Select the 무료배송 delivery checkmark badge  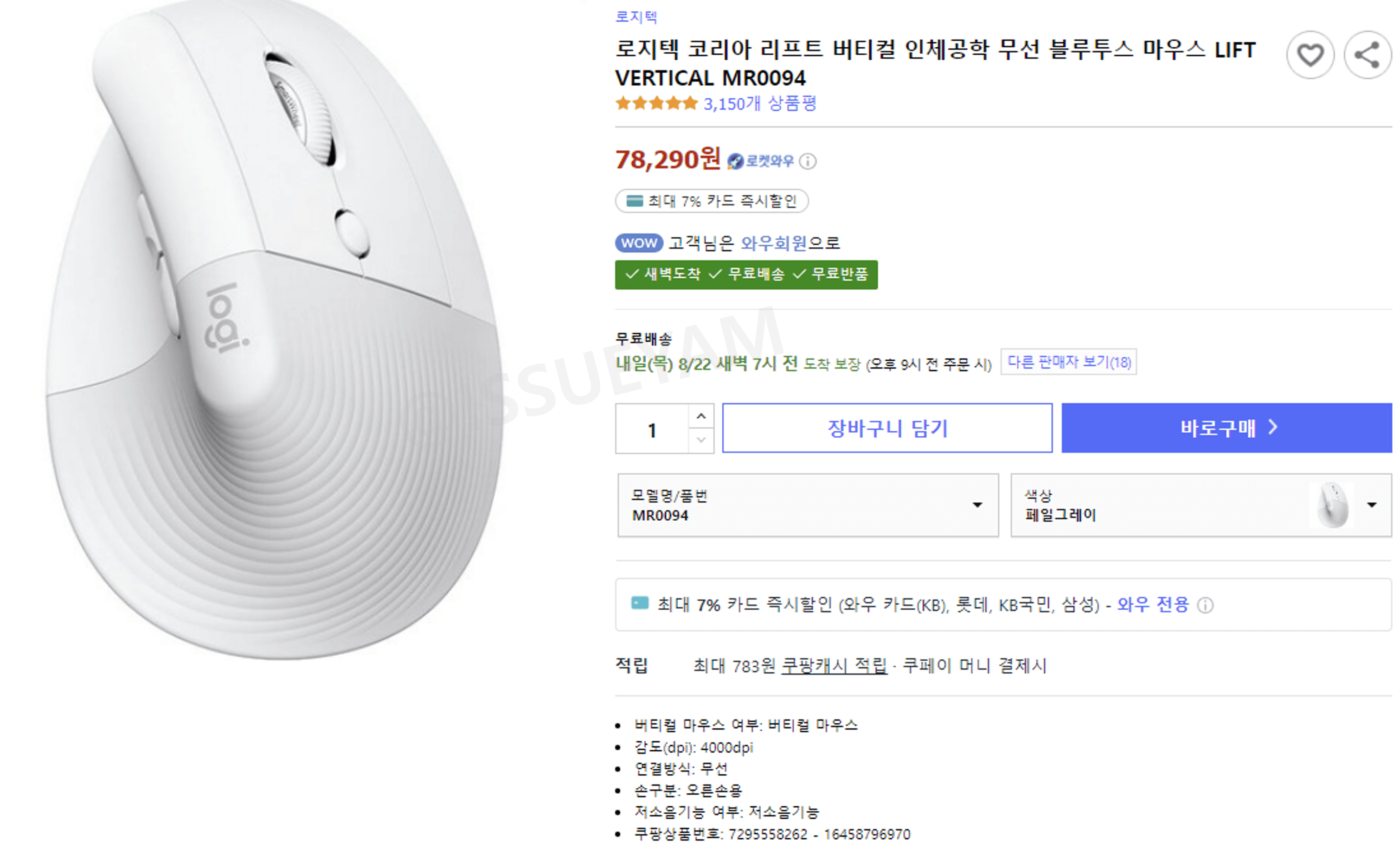(x=750, y=274)
